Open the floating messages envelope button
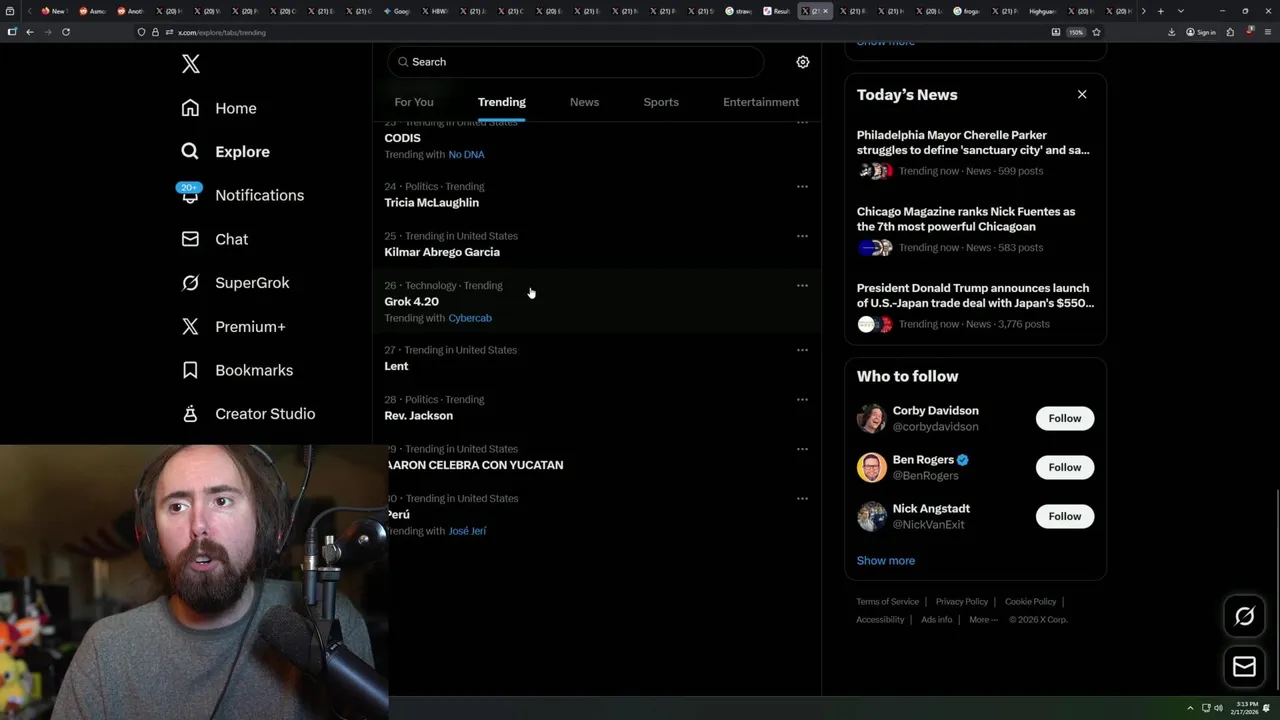This screenshot has width=1280, height=720. point(1244,666)
